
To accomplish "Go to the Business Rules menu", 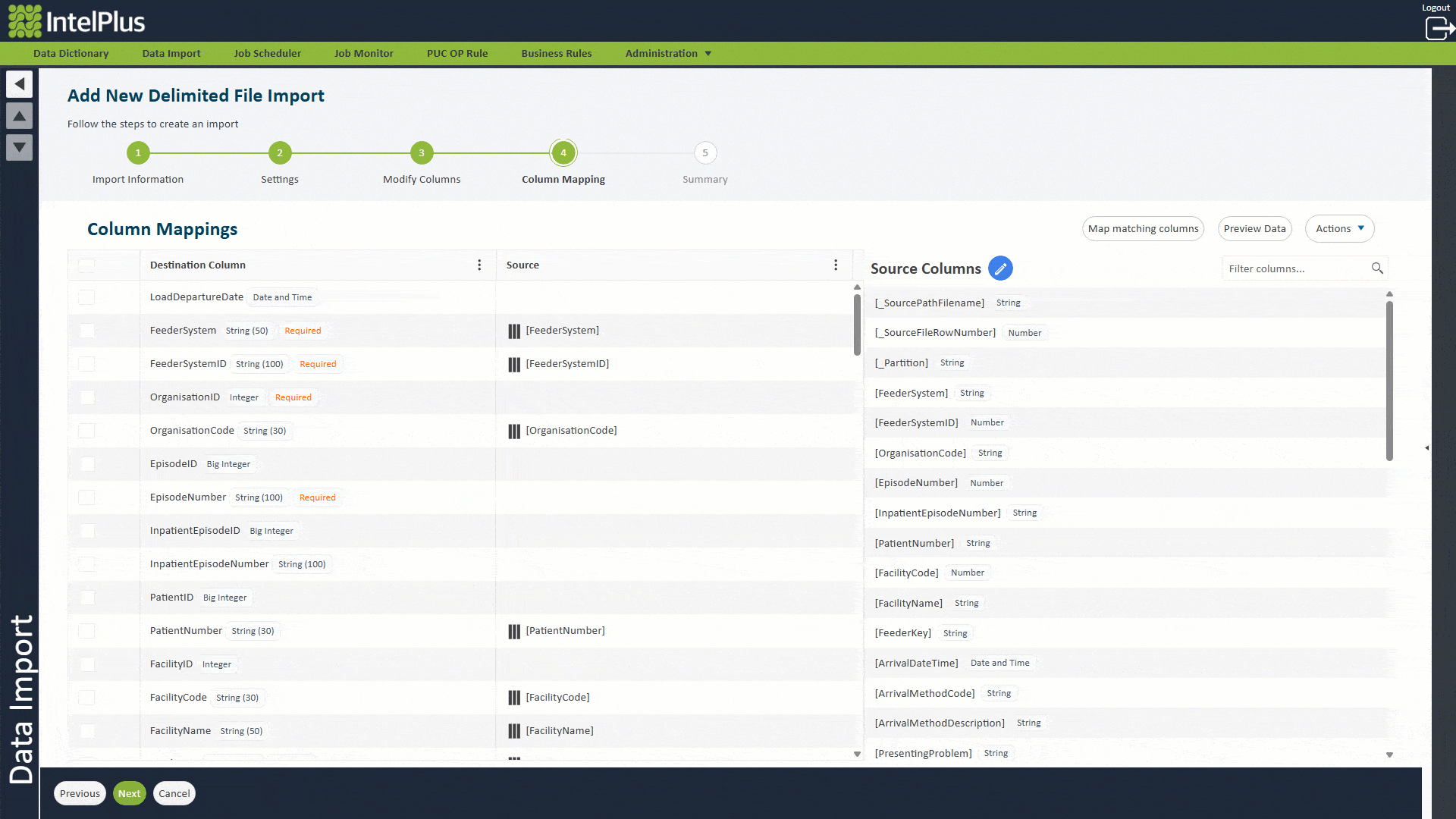I will pos(556,53).
